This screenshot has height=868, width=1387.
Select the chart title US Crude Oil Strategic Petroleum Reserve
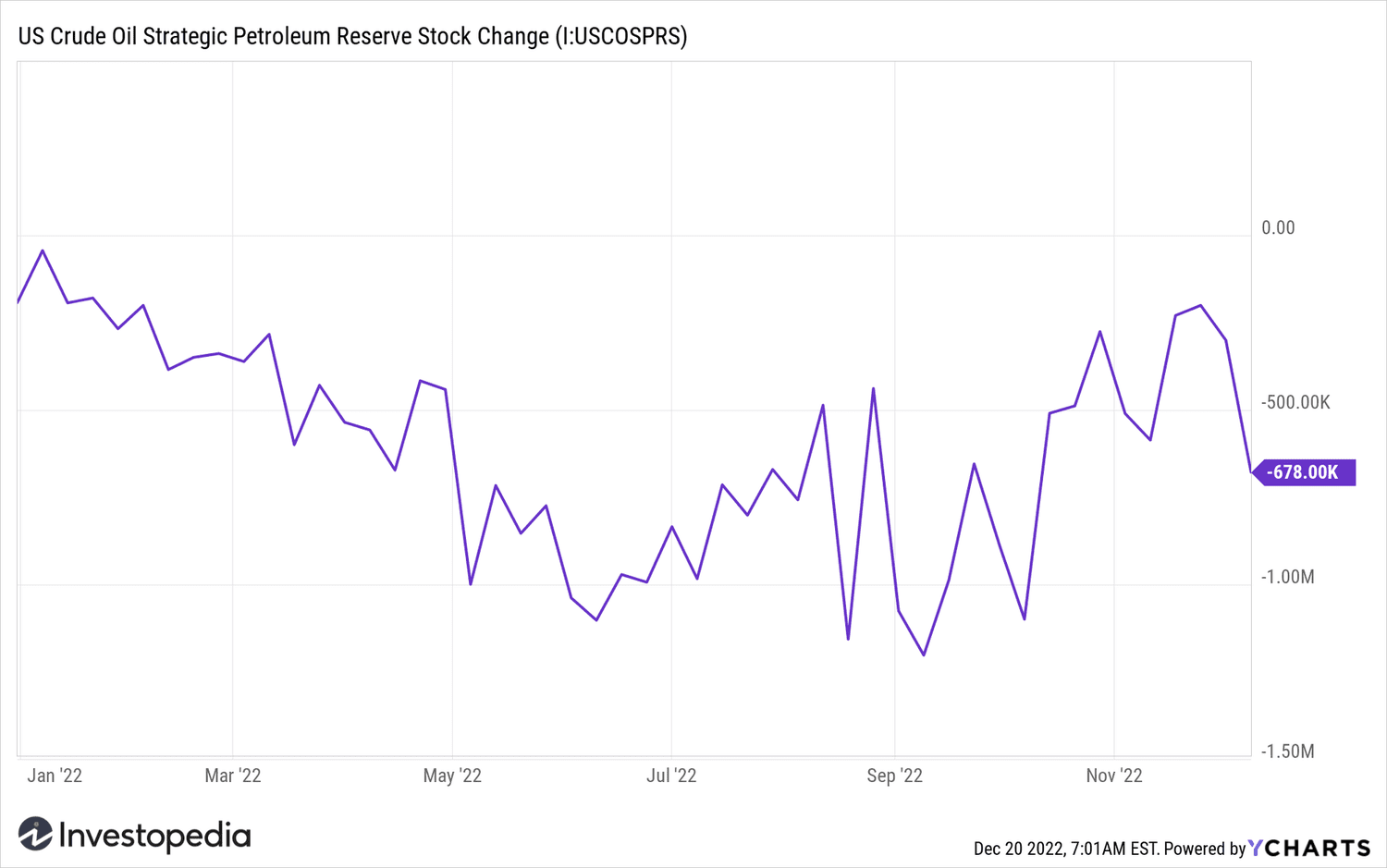pyautogui.click(x=352, y=36)
